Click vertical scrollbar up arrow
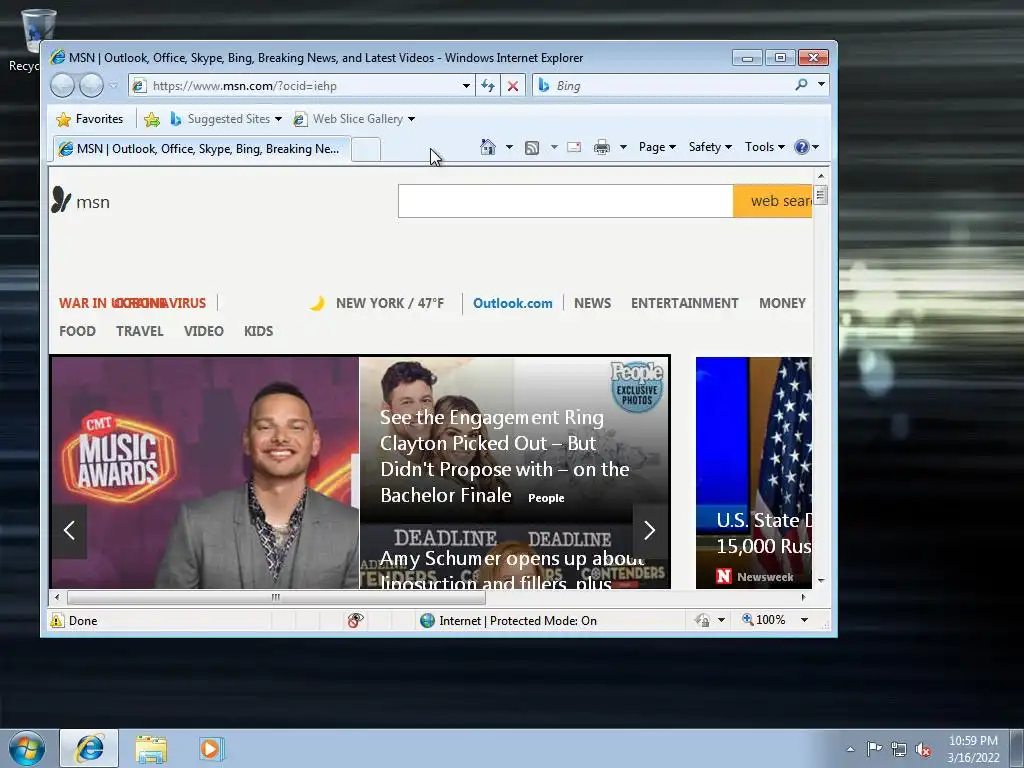Image resolution: width=1024 pixels, height=768 pixels. pyautogui.click(x=821, y=176)
